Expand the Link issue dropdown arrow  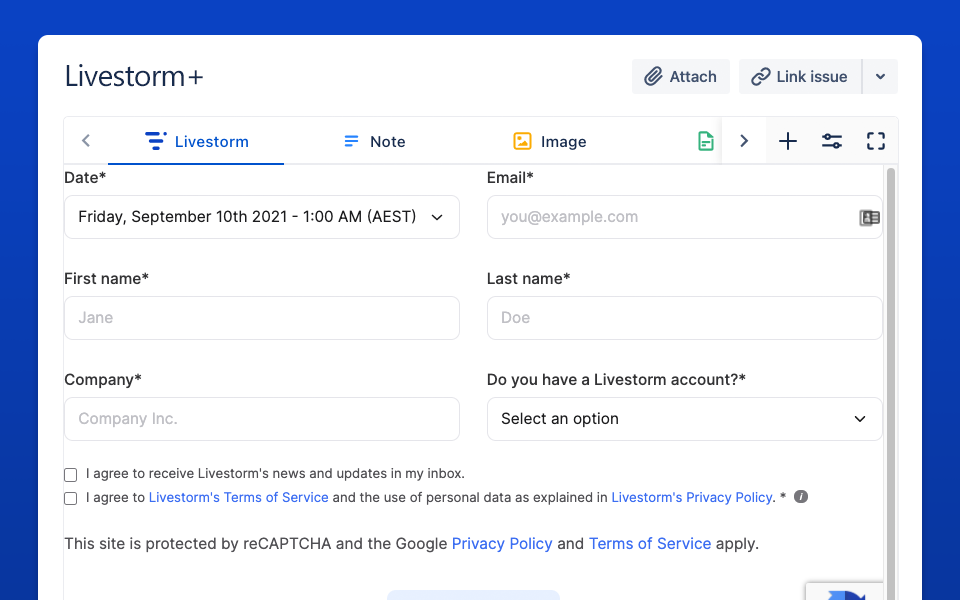click(x=880, y=77)
